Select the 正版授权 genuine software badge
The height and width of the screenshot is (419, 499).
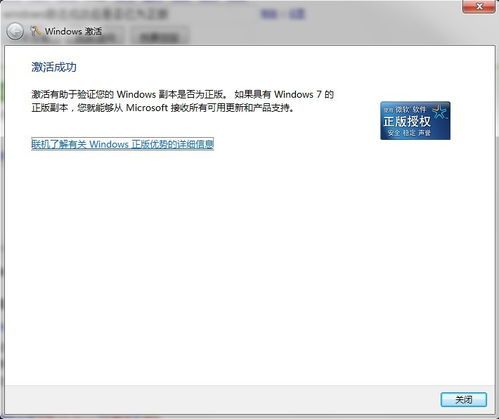[415, 121]
